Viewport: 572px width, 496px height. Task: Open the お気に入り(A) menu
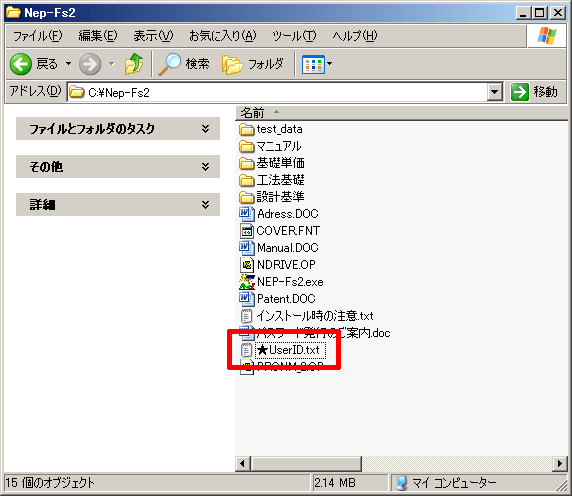point(223,36)
